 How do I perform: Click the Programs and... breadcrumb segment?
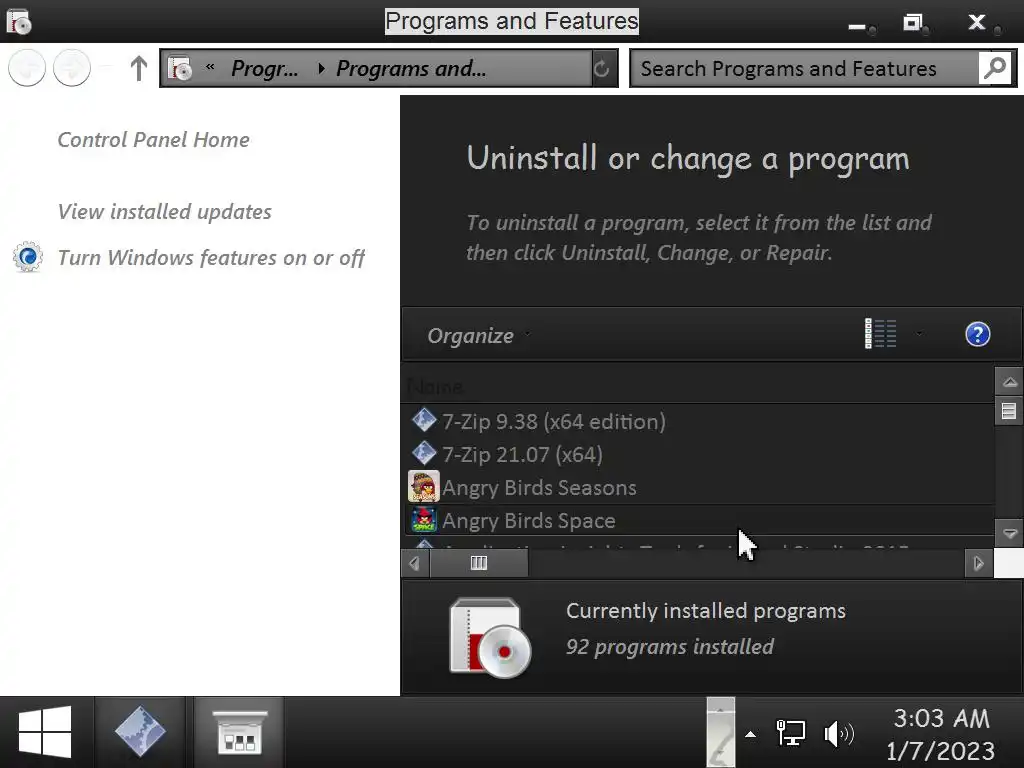pos(411,68)
